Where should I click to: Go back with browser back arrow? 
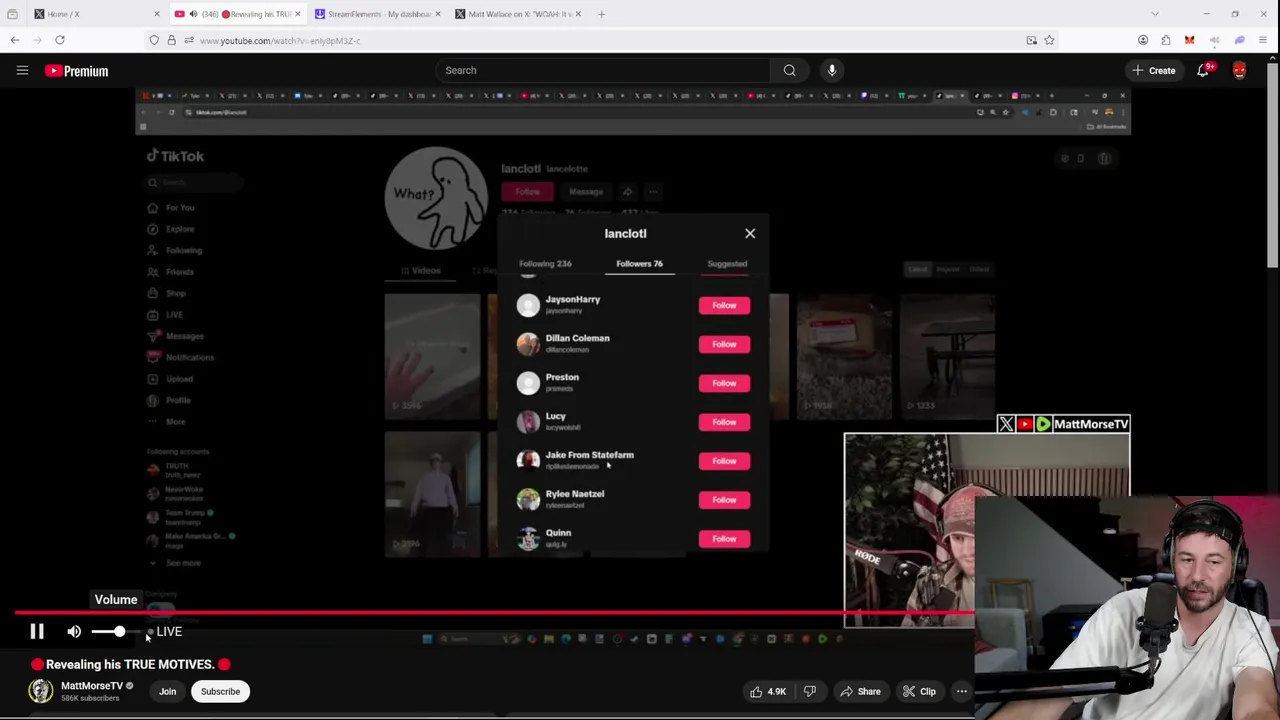15,40
